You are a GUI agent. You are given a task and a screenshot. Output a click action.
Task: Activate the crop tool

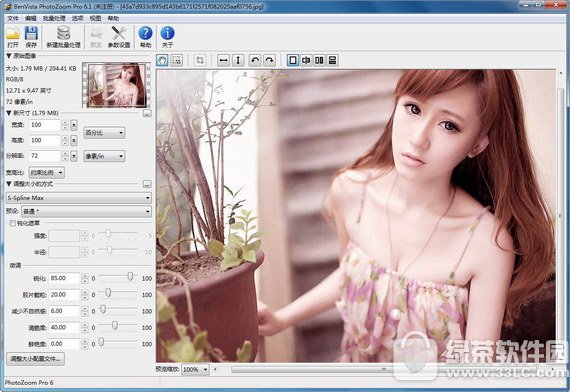pyautogui.click(x=200, y=60)
